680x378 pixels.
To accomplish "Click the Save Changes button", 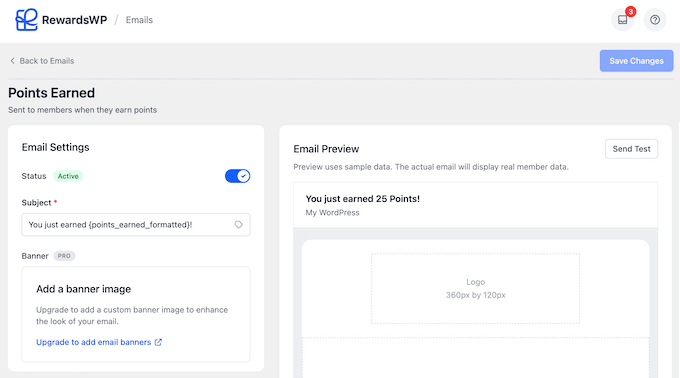I will pos(636,61).
